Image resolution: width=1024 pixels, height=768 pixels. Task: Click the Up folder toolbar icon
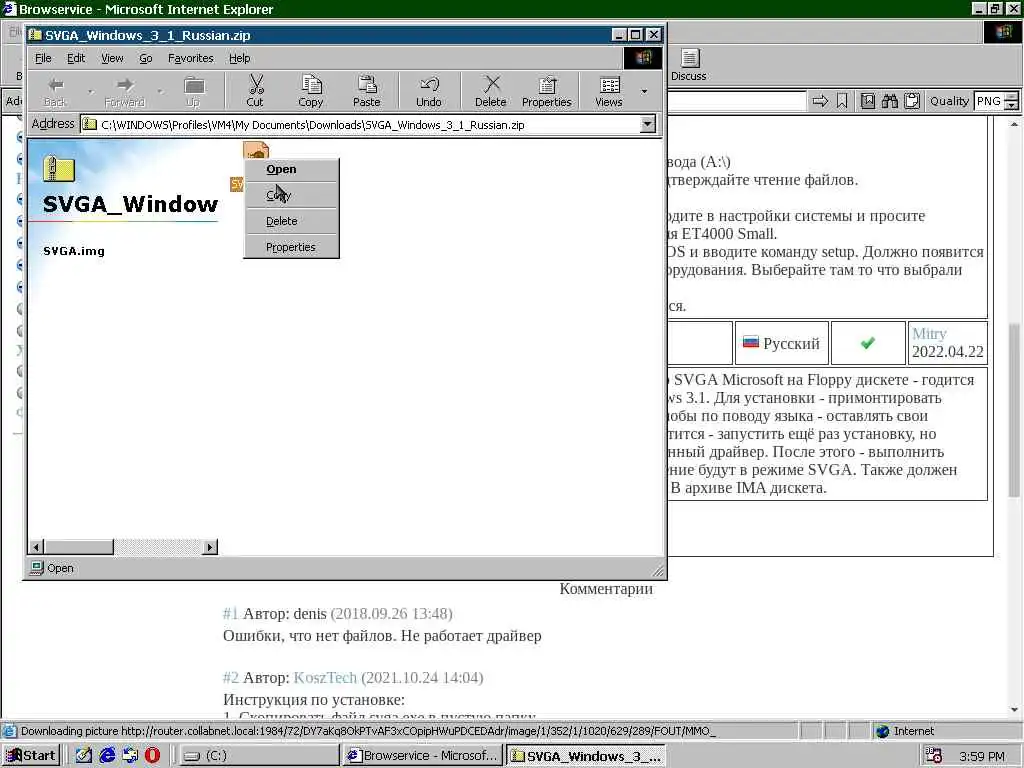click(x=193, y=91)
